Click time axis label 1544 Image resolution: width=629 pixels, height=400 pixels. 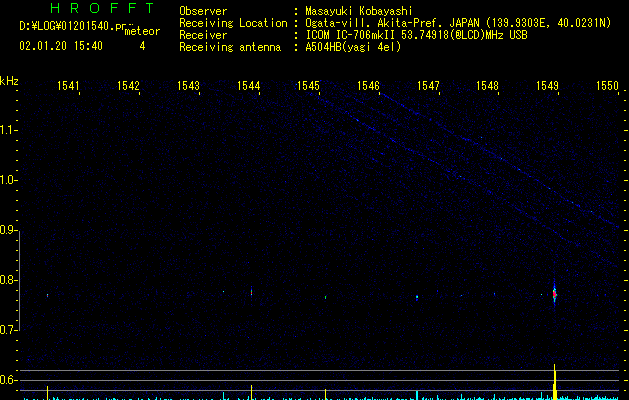click(248, 86)
